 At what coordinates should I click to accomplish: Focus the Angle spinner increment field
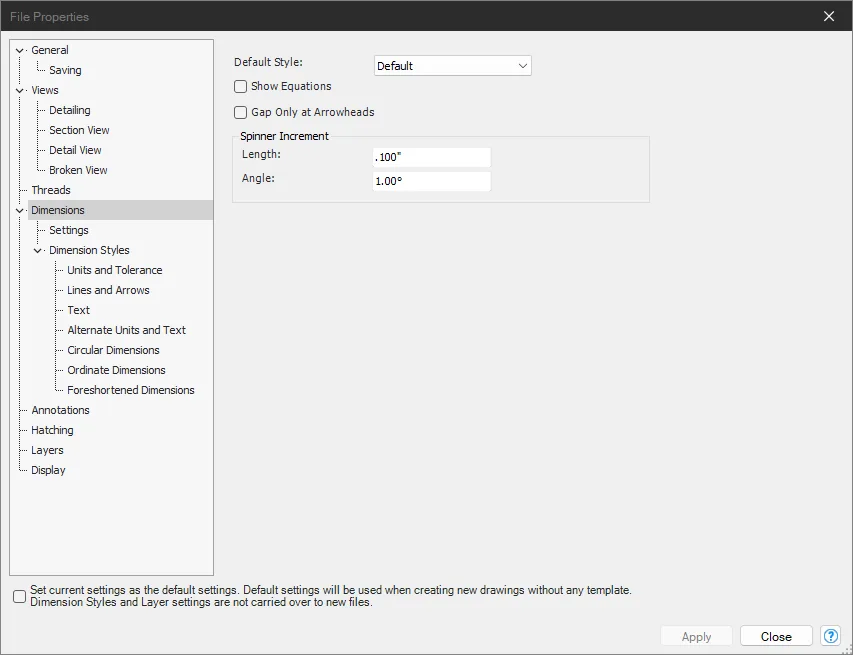pos(432,181)
